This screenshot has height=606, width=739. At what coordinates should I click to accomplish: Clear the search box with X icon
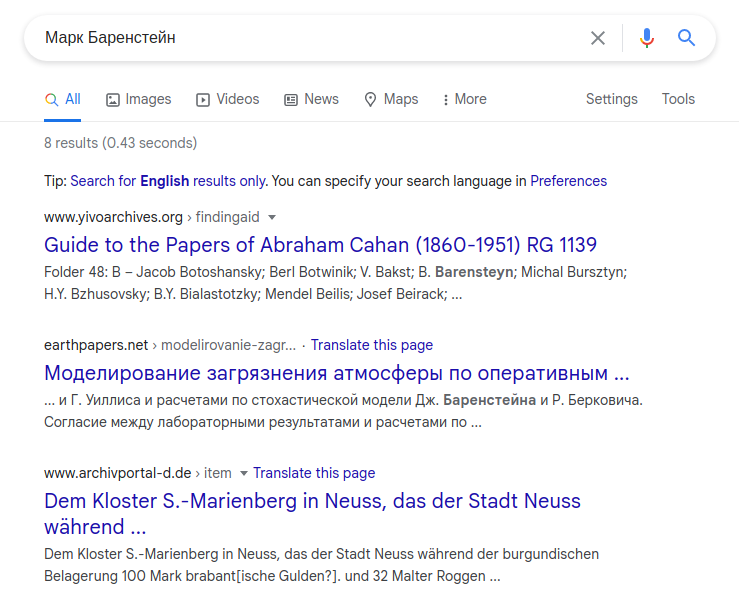pos(598,38)
